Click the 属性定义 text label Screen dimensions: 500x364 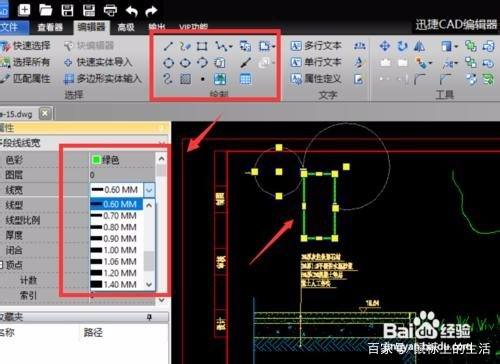coord(323,79)
